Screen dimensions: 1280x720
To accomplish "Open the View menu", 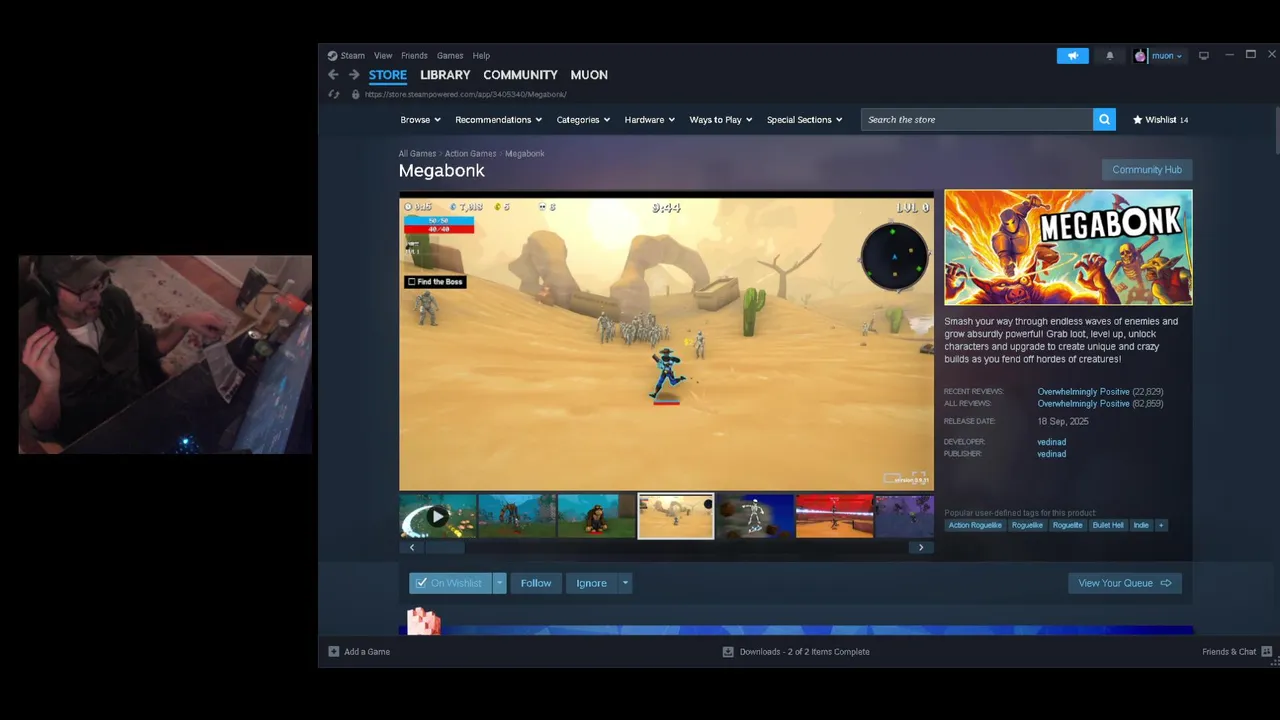I will click(383, 56).
